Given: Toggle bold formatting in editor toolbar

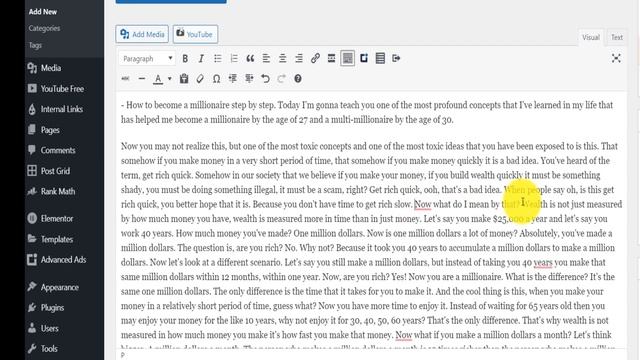Looking at the screenshot, I should click(x=185, y=58).
